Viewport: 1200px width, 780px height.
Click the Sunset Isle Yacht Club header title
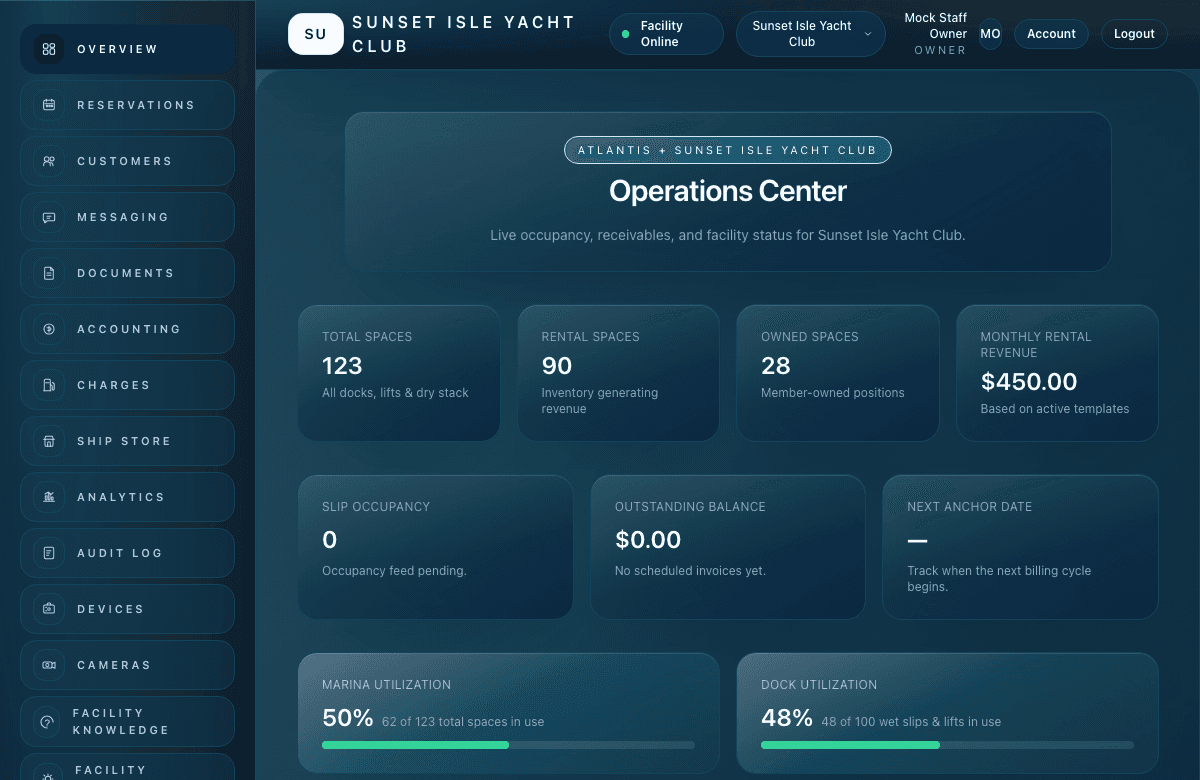(x=464, y=34)
